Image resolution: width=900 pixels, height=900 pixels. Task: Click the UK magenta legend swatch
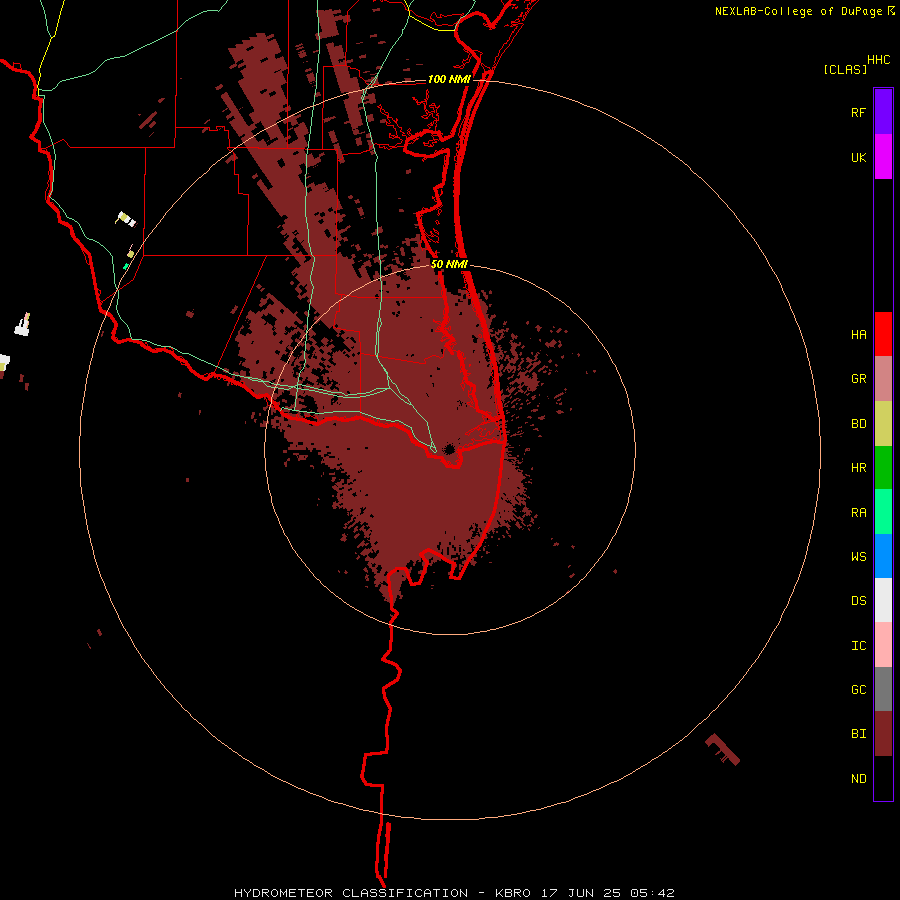[x=883, y=157]
